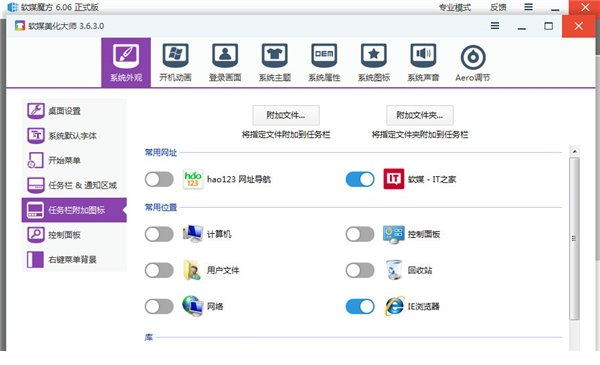Switch off the IE浏览器 toggle
The height and width of the screenshot is (365, 600).
click(x=360, y=306)
